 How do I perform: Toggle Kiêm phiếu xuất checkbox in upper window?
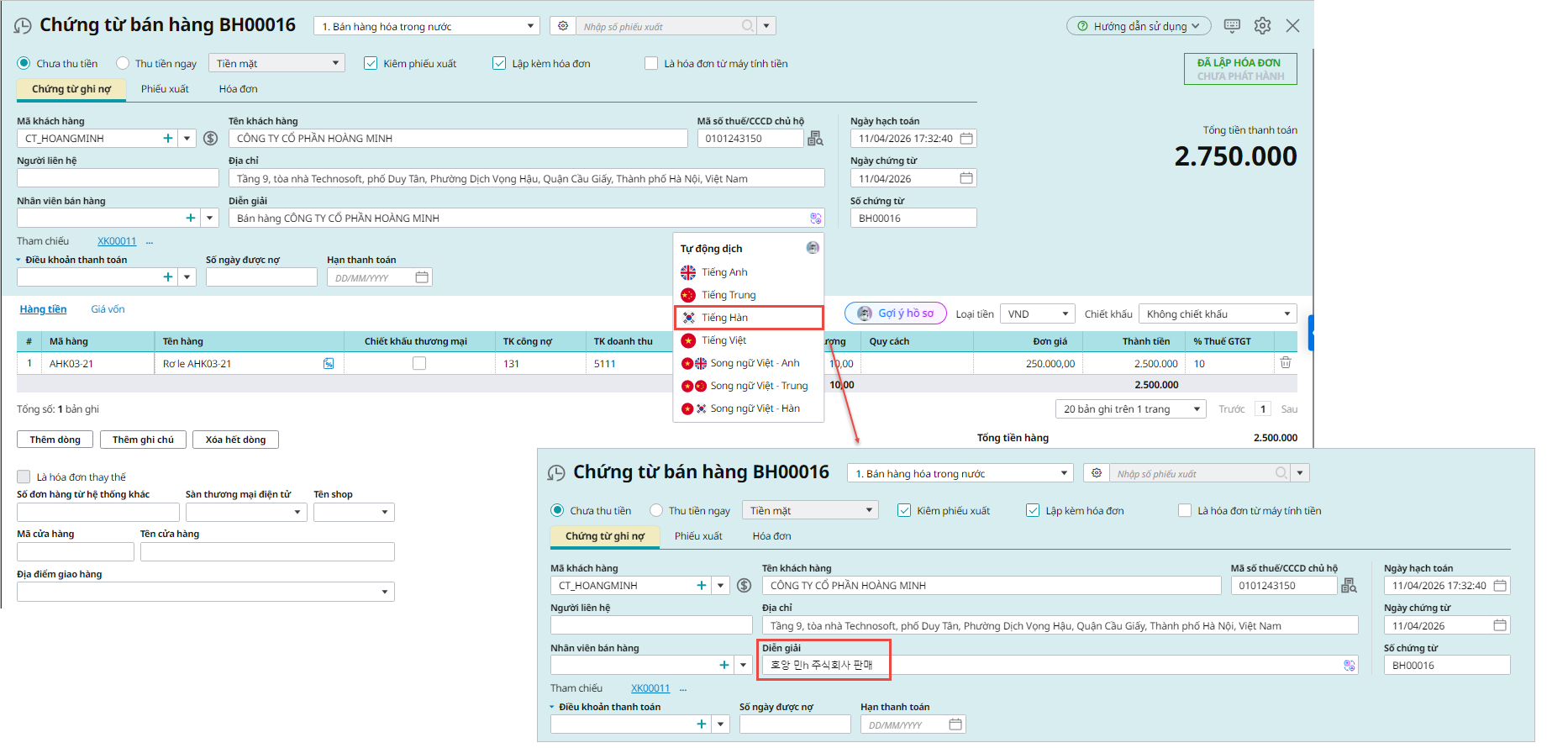[x=371, y=63]
